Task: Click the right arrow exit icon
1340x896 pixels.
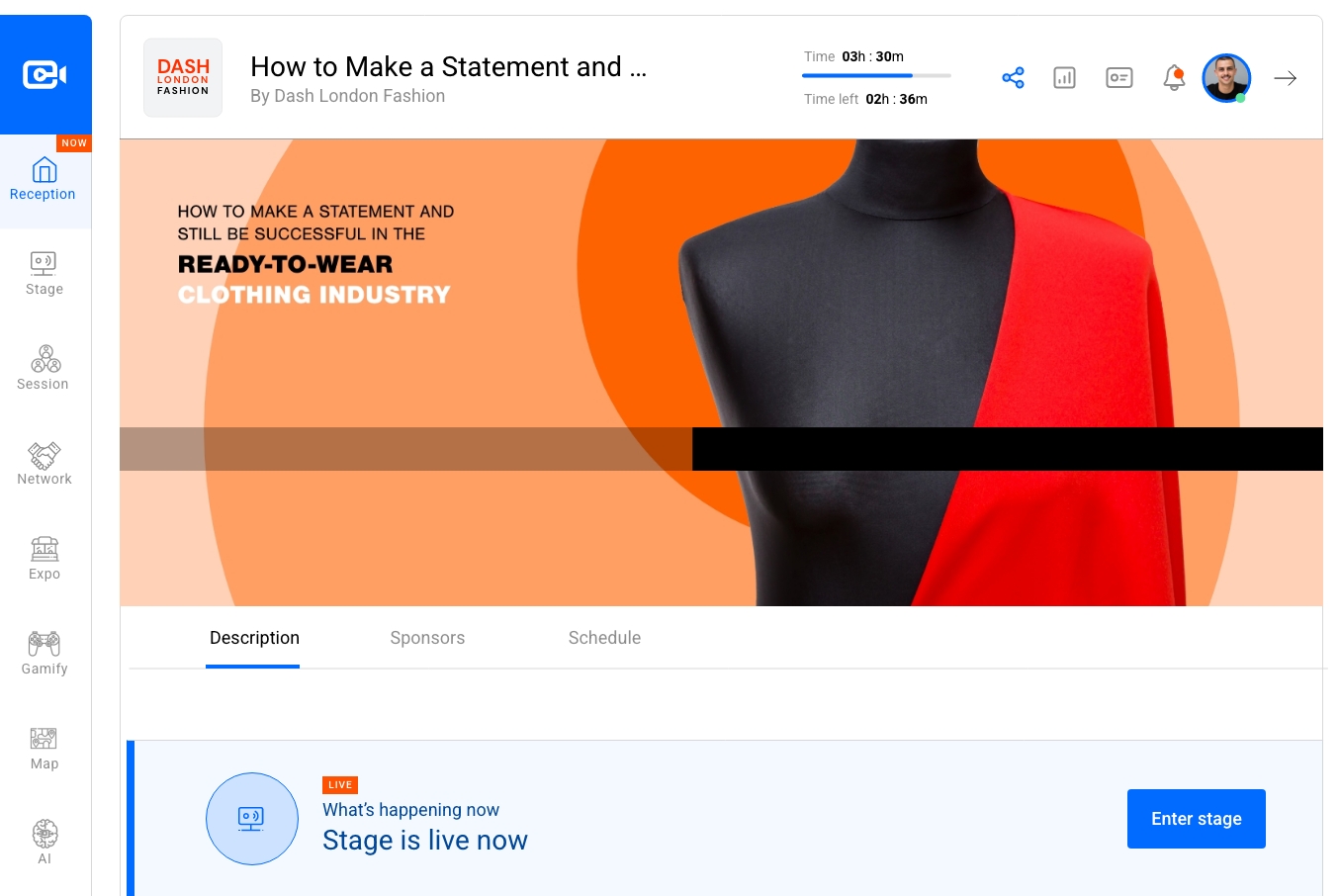Action: point(1286,78)
